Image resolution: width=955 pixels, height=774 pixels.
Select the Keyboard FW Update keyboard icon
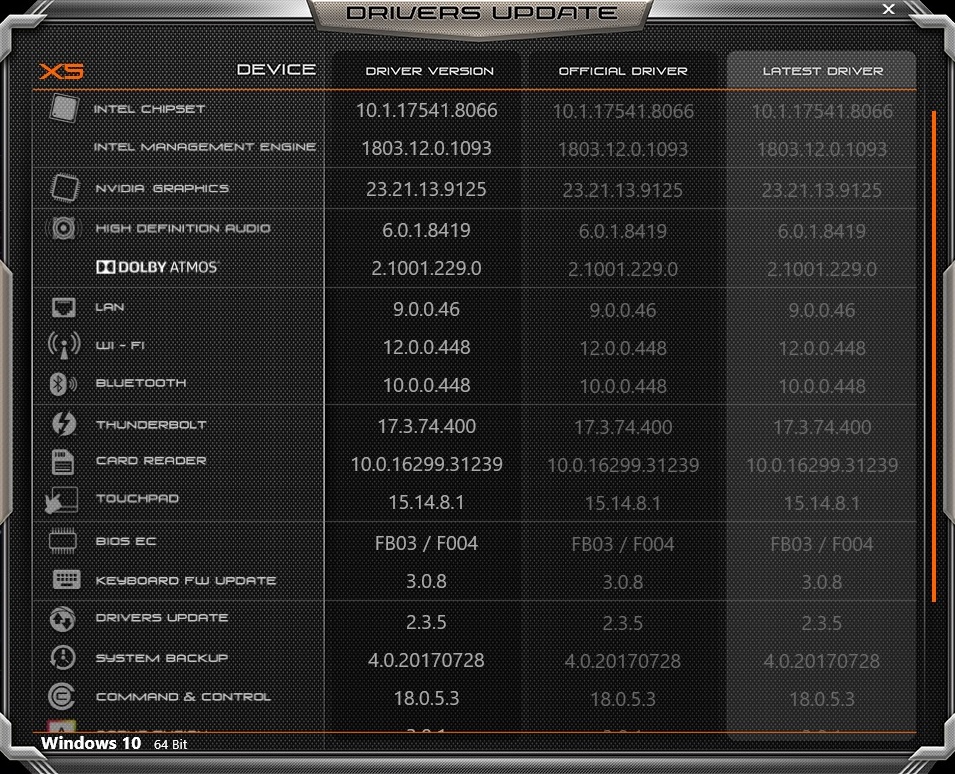66,580
